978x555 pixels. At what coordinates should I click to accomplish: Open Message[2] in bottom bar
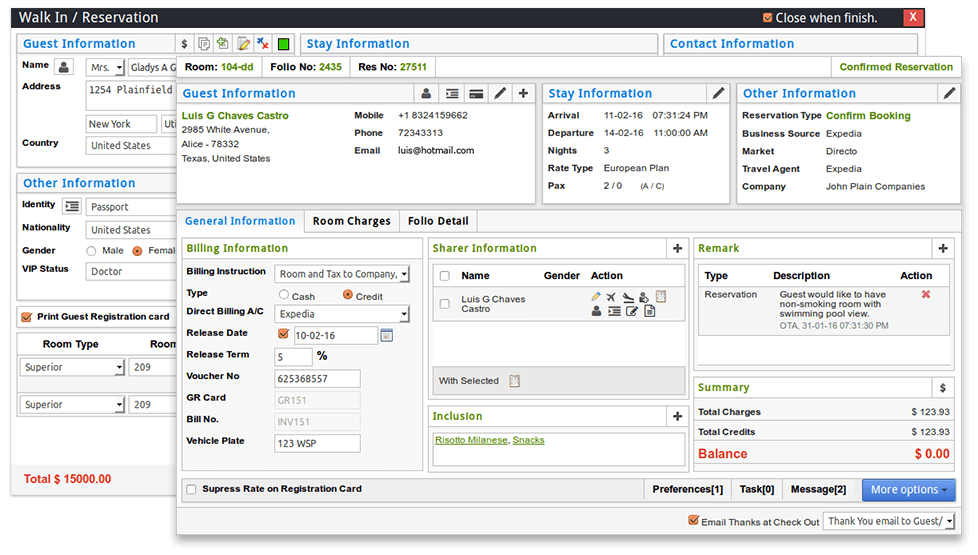(x=818, y=490)
